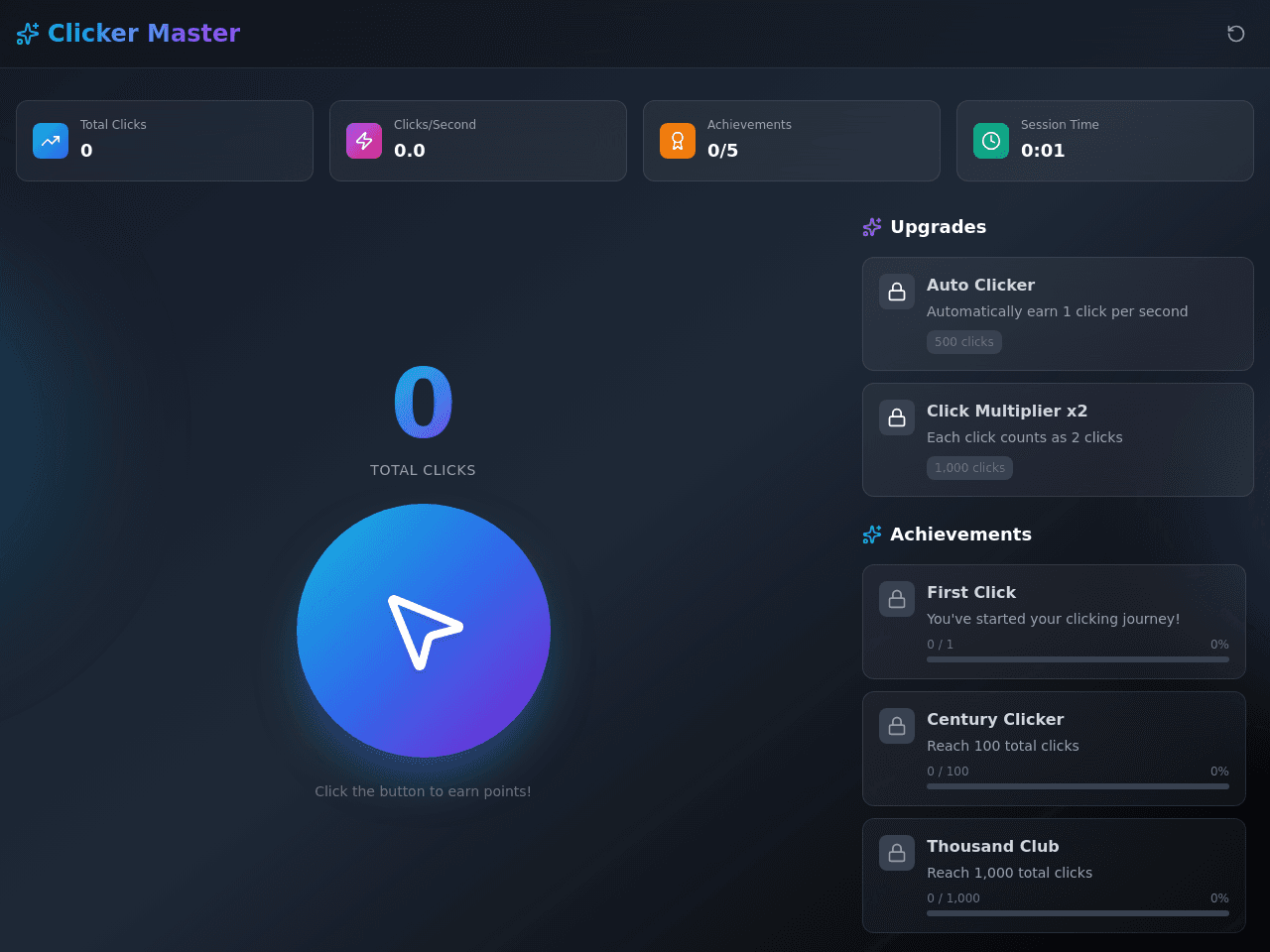The height and width of the screenshot is (952, 1270).
Task: Tap the big round cursor click button
Action: [x=424, y=631]
